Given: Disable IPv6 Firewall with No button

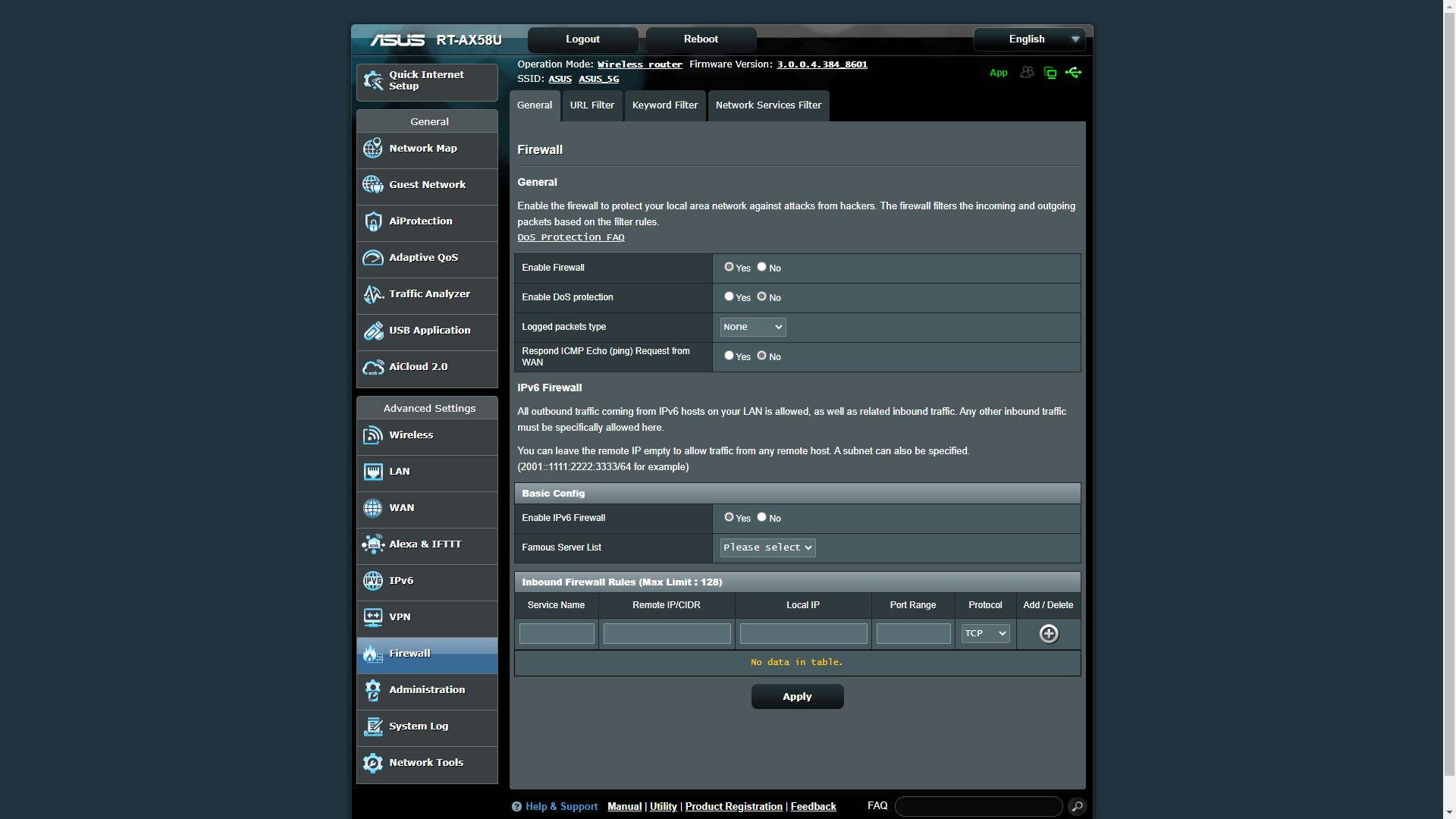Looking at the screenshot, I should (761, 517).
